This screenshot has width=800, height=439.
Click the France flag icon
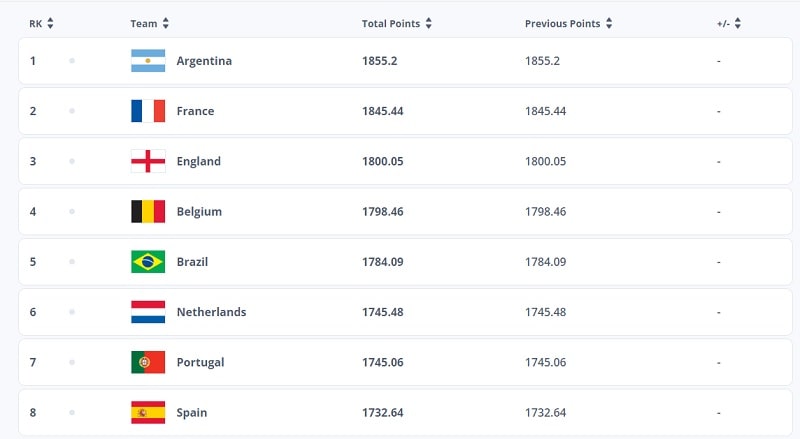(x=148, y=111)
